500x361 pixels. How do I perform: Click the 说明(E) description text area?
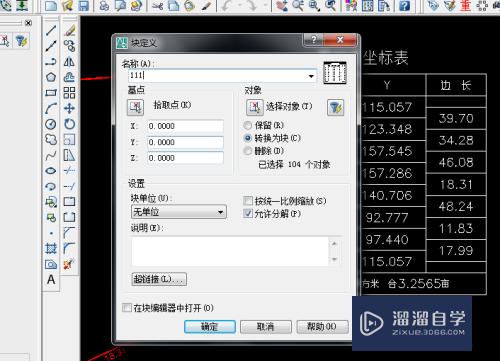(230, 251)
